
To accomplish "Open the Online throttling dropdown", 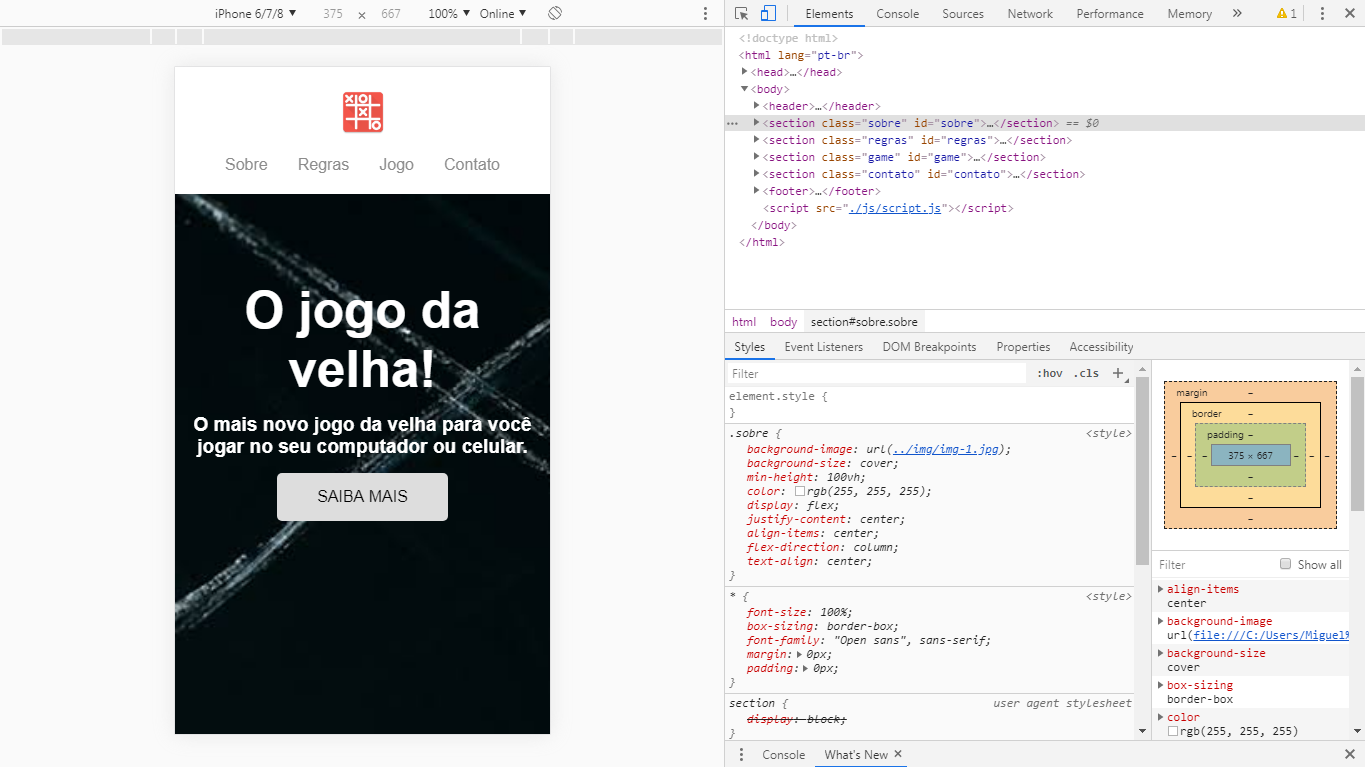I will click(503, 13).
